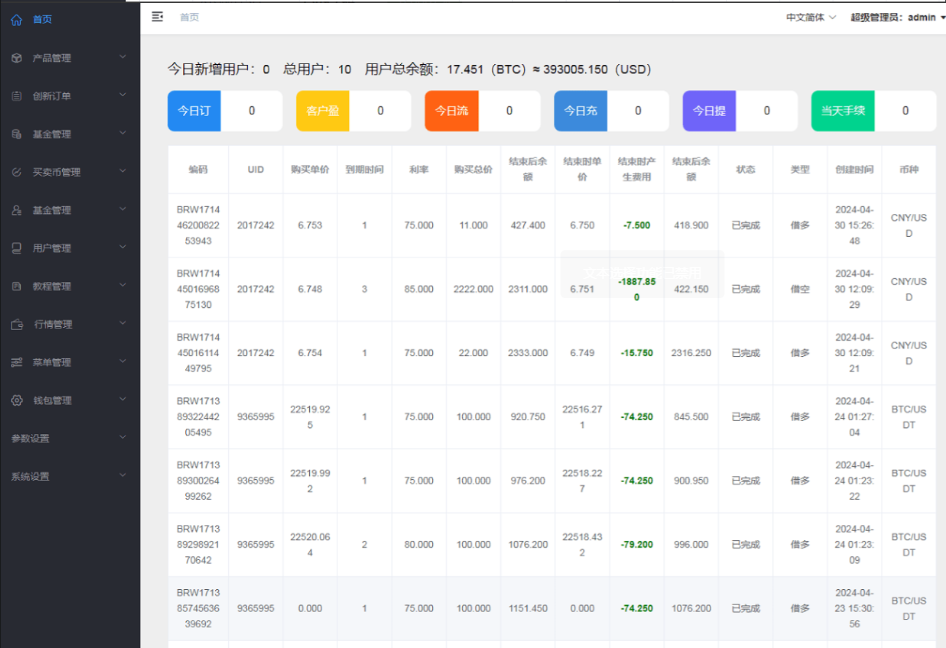Click the -15.750 fee value
Screen dimensions: 946x648
click(x=636, y=353)
